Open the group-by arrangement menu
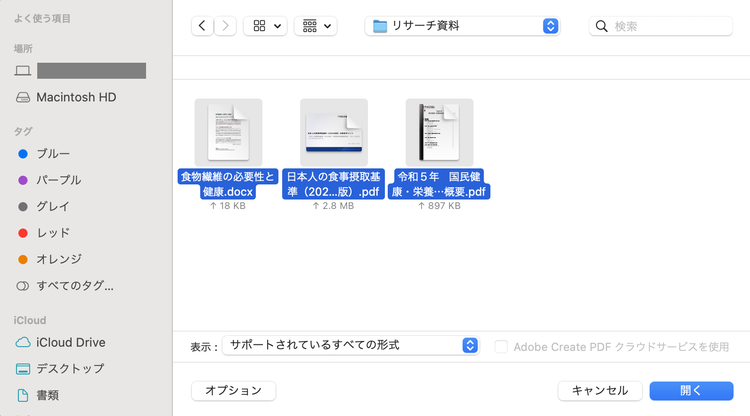This screenshot has height=416, width=750. click(315, 26)
